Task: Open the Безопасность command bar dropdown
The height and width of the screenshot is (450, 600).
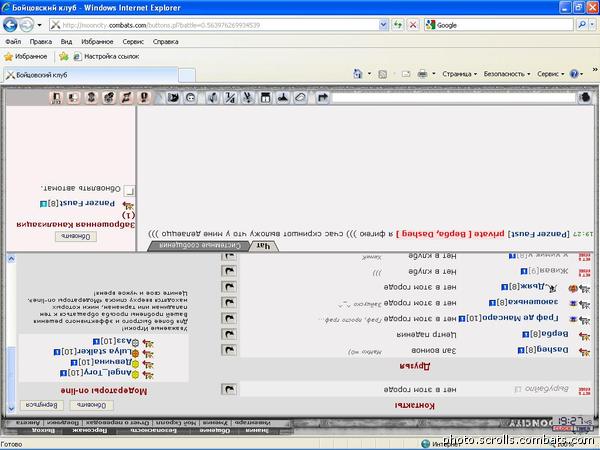Action: (x=507, y=74)
